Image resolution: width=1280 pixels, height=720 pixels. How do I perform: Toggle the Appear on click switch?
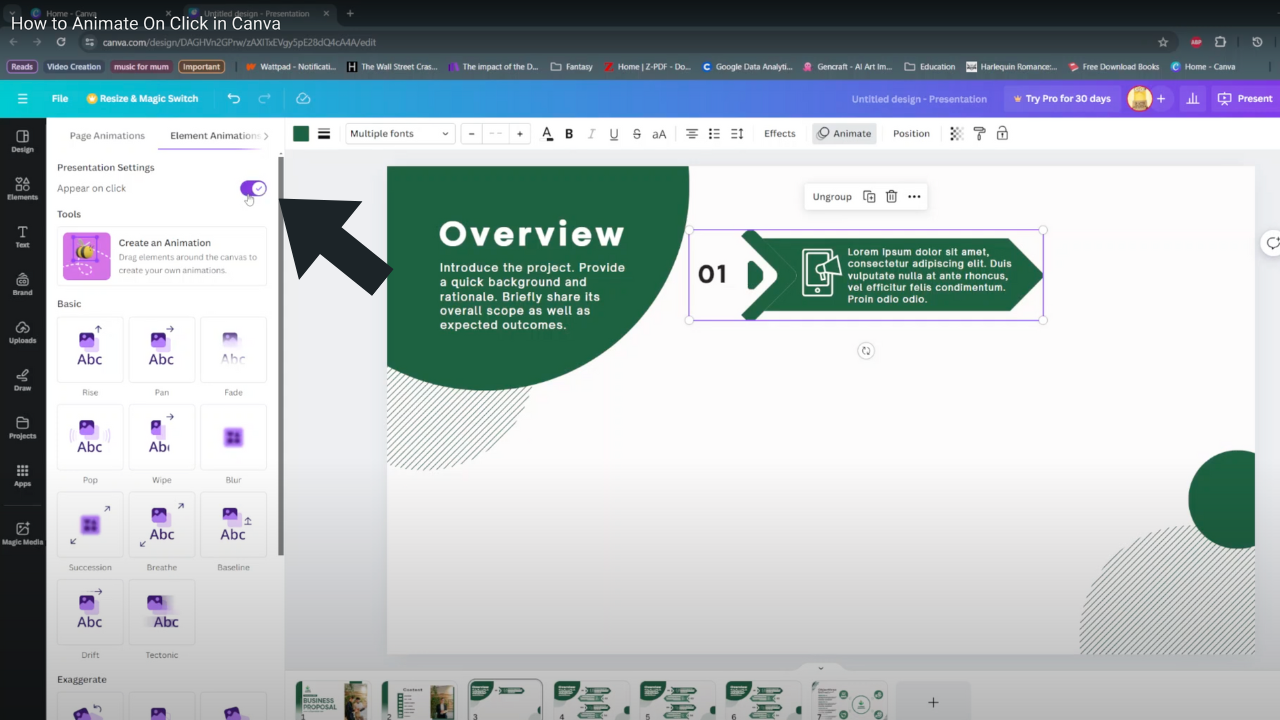click(x=253, y=188)
